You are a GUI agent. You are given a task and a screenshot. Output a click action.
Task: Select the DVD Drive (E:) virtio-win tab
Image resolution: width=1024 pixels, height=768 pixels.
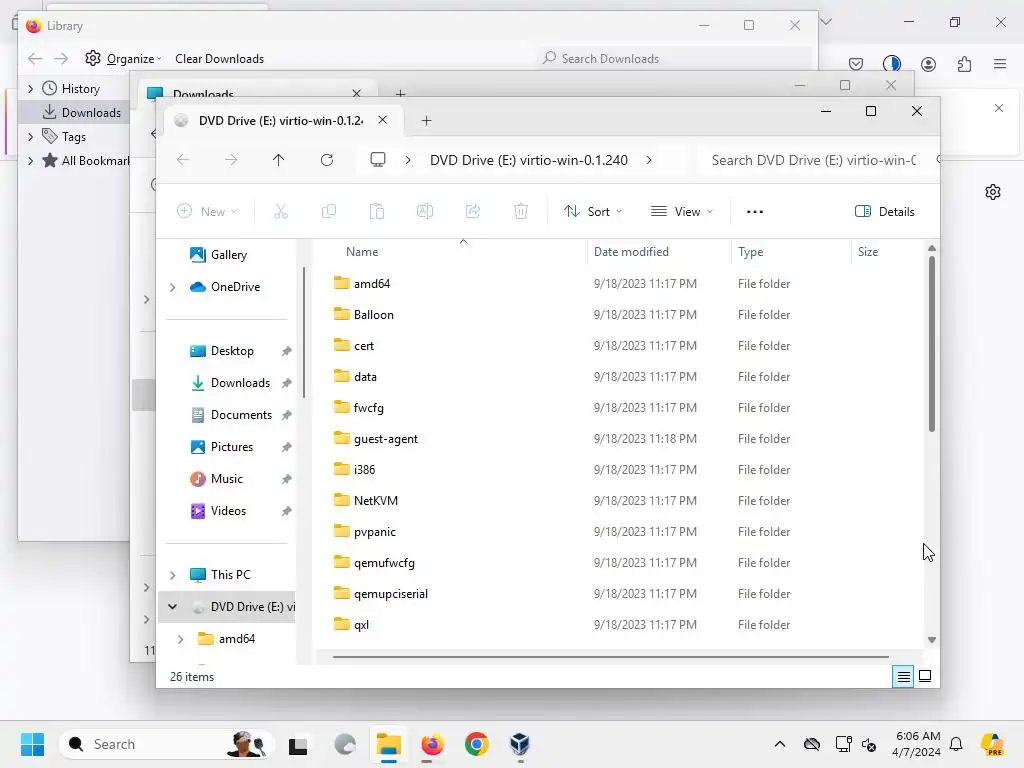pyautogui.click(x=281, y=121)
